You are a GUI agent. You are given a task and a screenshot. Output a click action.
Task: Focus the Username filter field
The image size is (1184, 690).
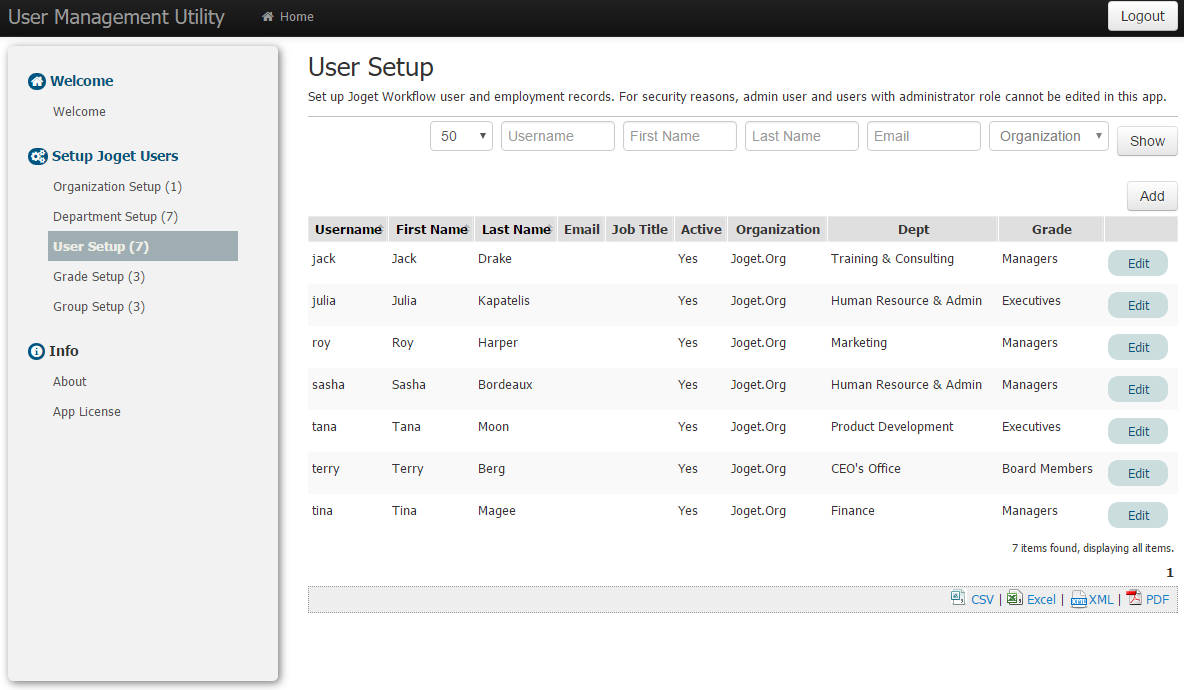557,136
